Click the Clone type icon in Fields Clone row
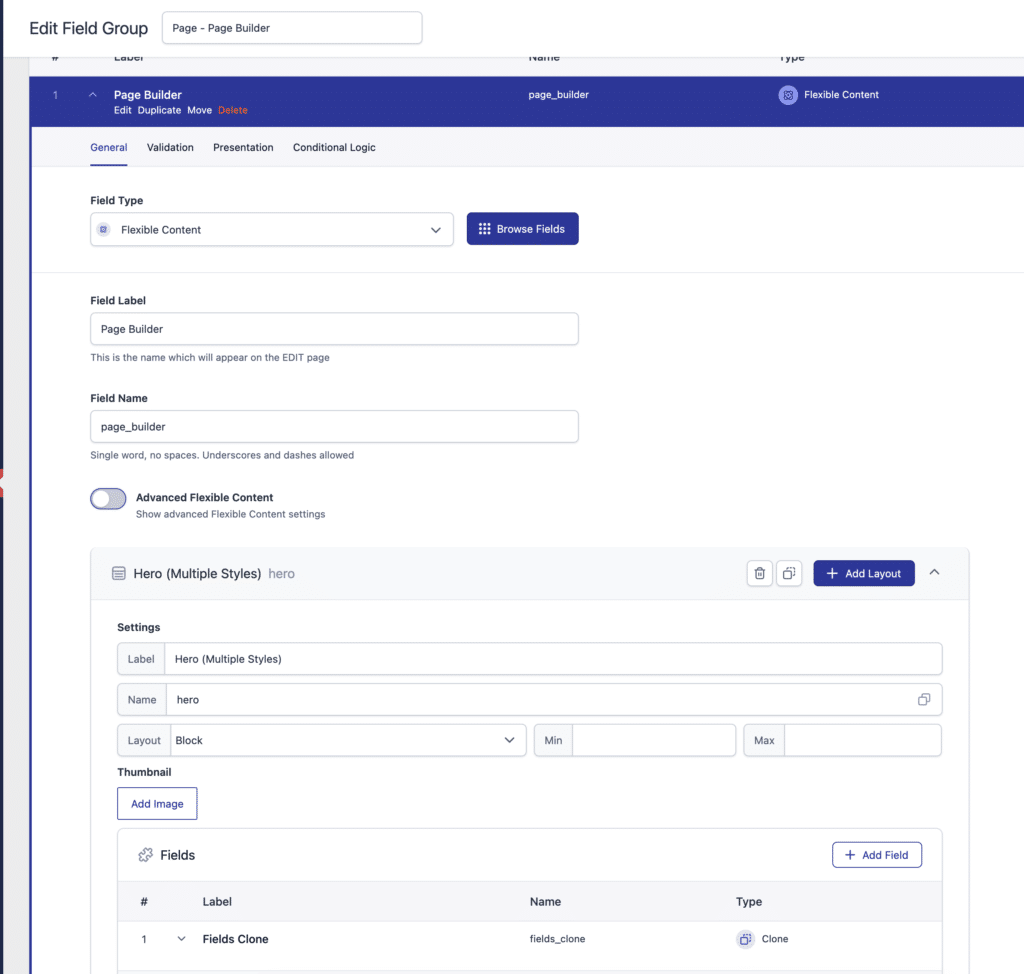 point(745,939)
